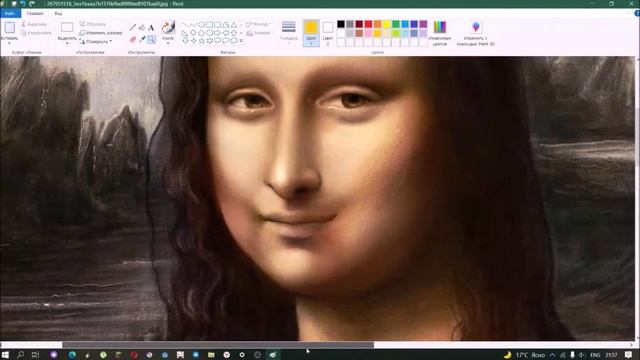Open Paint Help question mark
This screenshot has width=640, height=360.
coord(637,13)
